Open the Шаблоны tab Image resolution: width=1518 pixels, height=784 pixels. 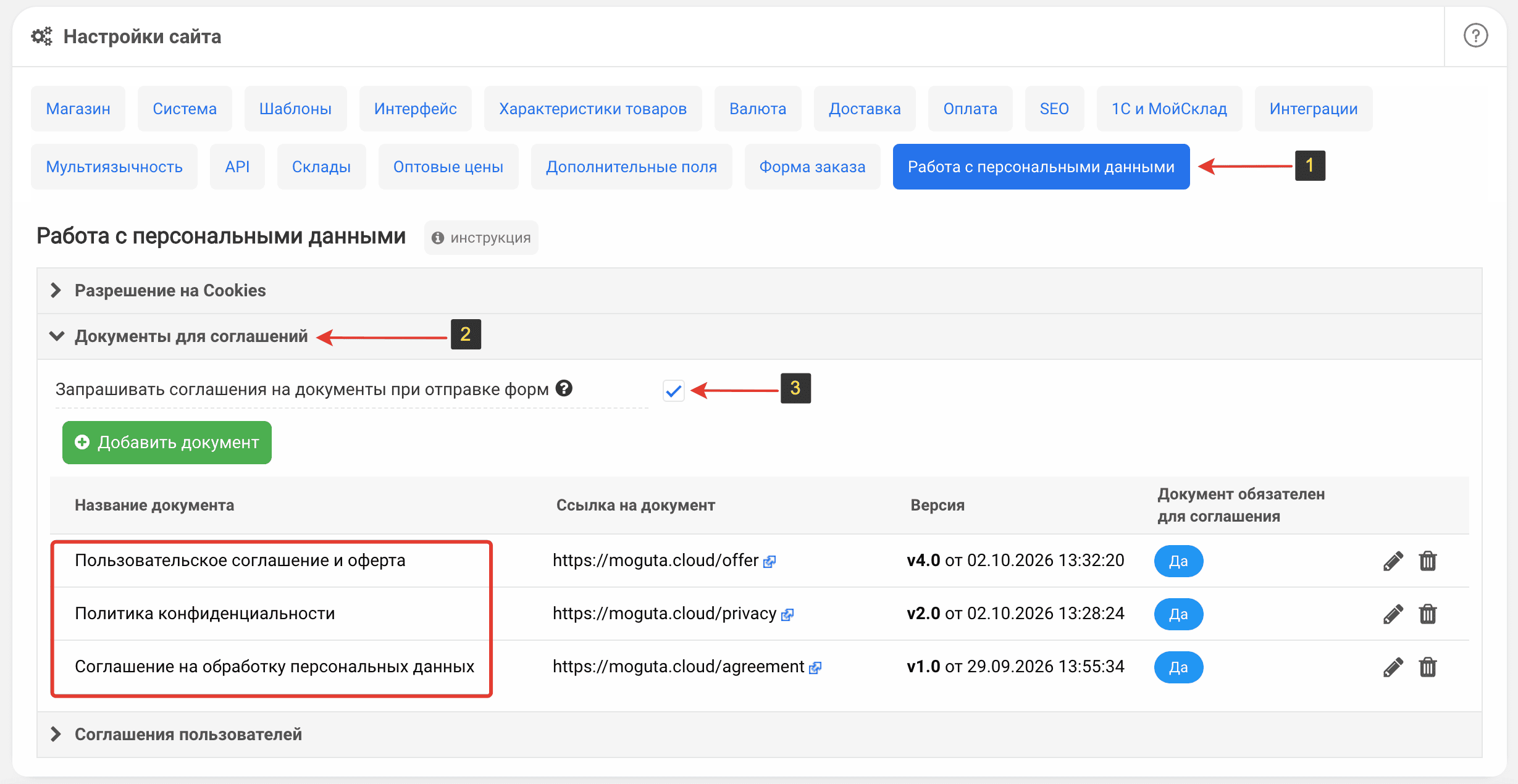[x=295, y=109]
